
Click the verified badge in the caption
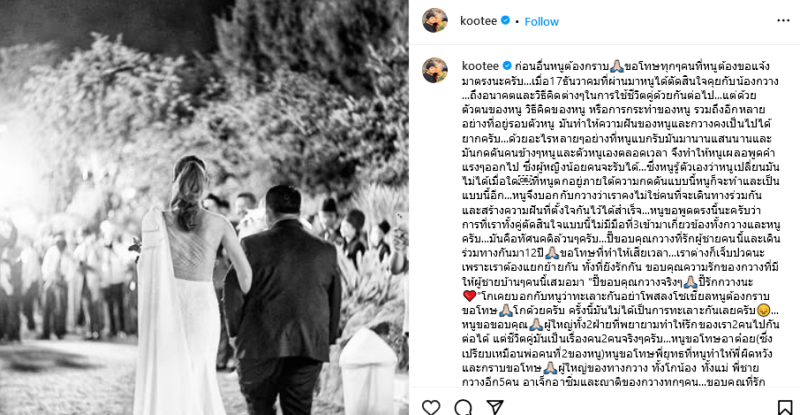(x=507, y=66)
